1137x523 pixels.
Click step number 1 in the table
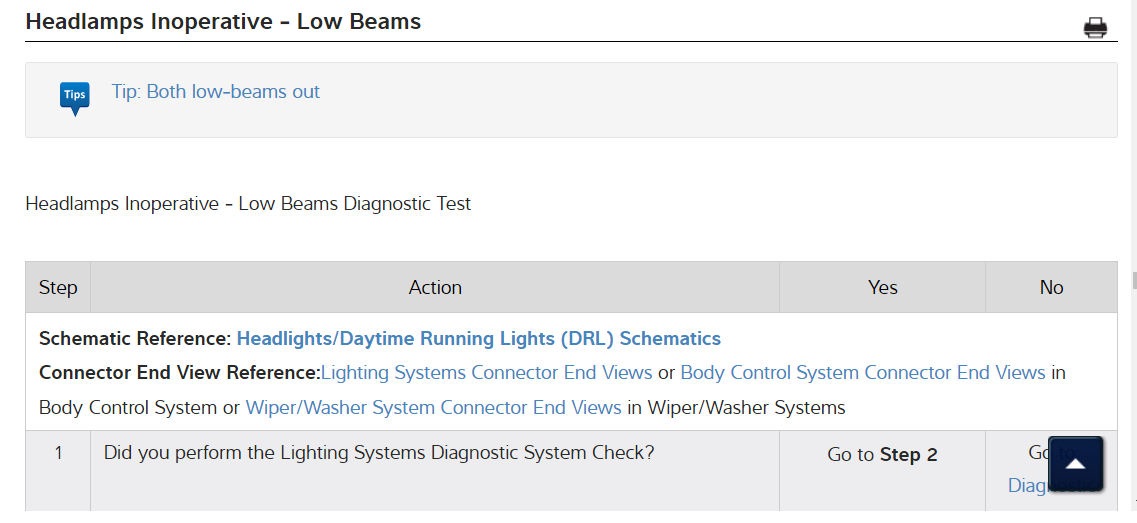point(58,453)
